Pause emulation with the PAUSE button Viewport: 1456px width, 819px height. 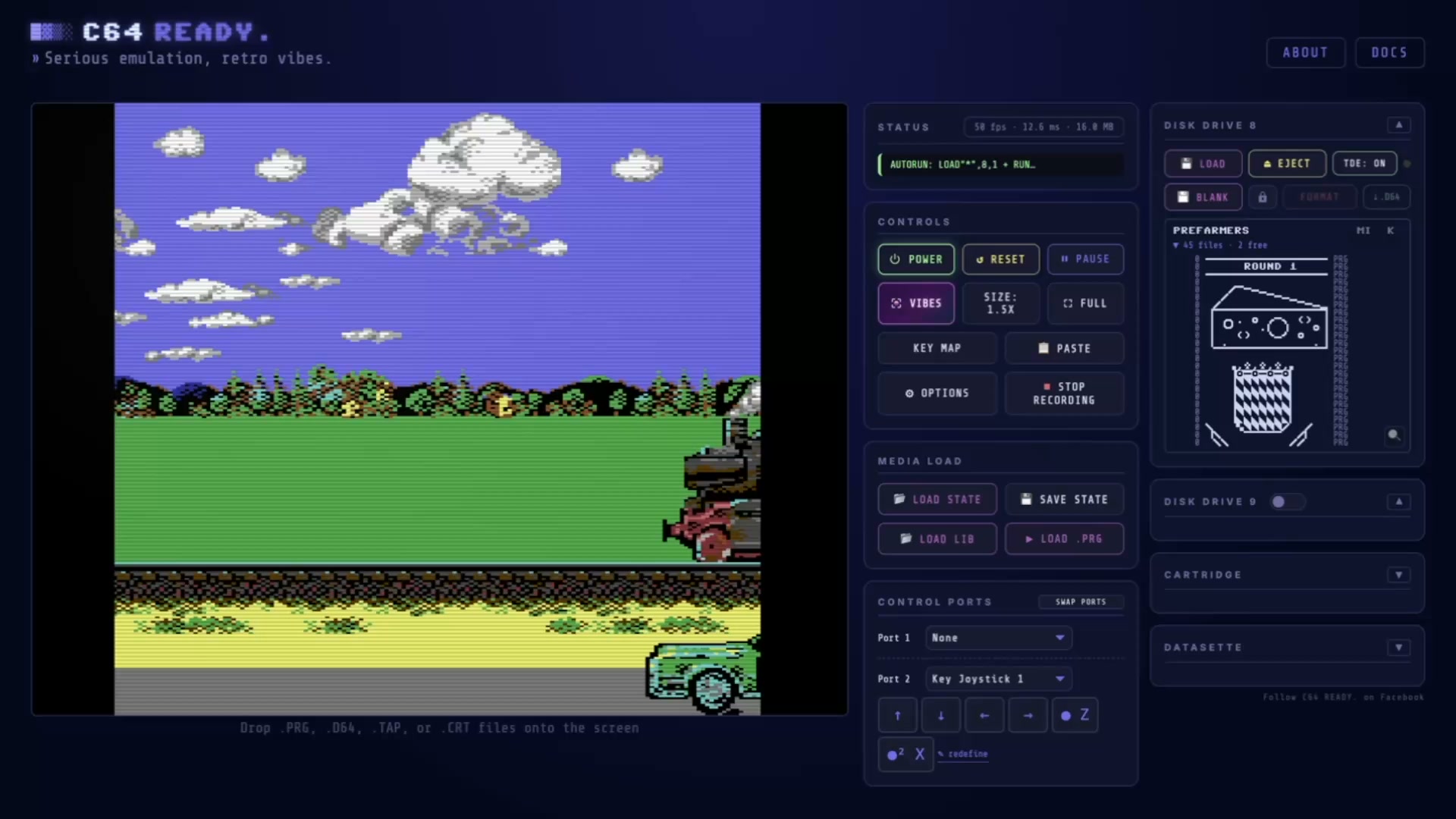[x=1085, y=259]
